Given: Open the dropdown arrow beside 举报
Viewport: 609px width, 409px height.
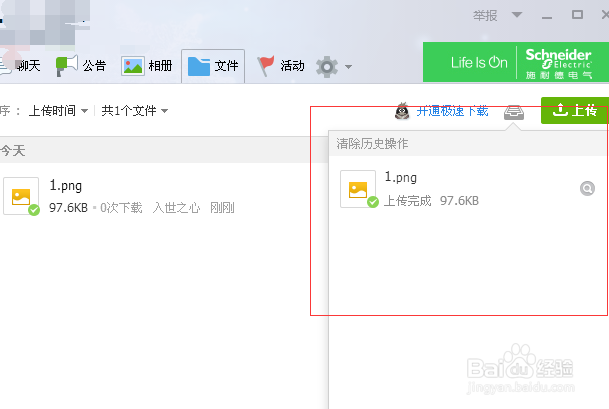Looking at the screenshot, I should click(x=517, y=15).
